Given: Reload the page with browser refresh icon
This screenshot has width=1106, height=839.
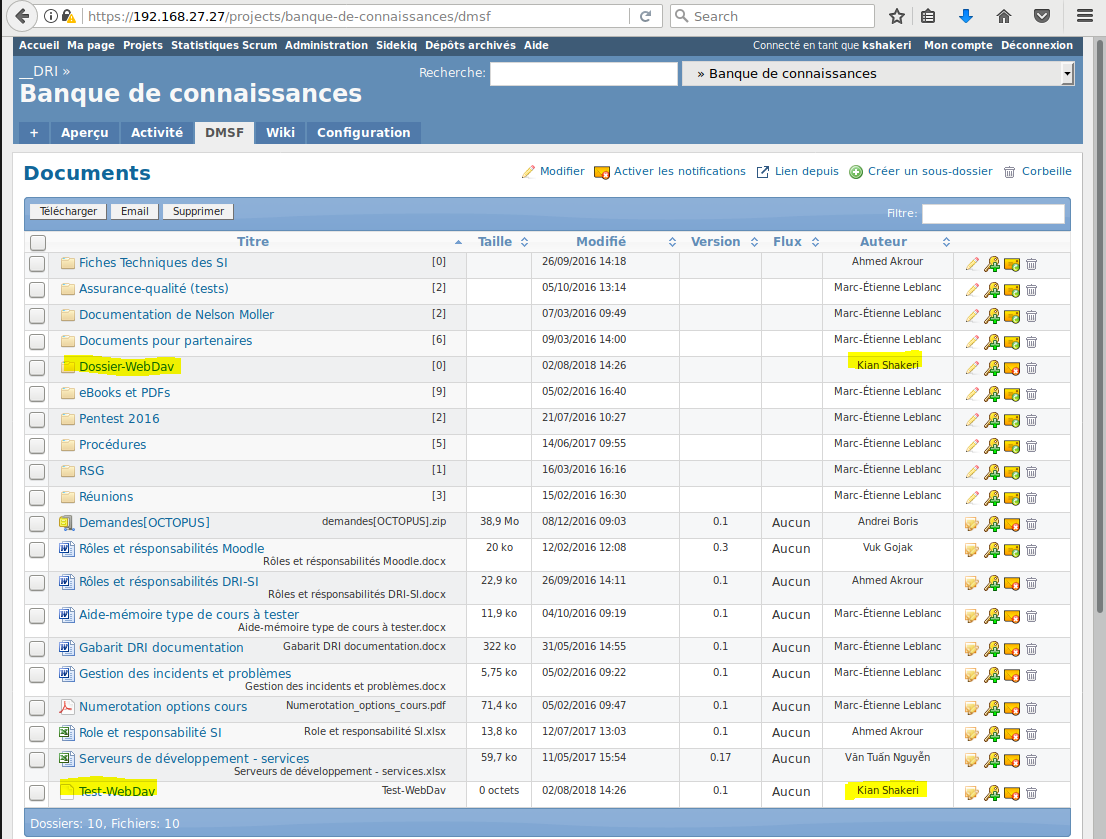Looking at the screenshot, I should [645, 16].
